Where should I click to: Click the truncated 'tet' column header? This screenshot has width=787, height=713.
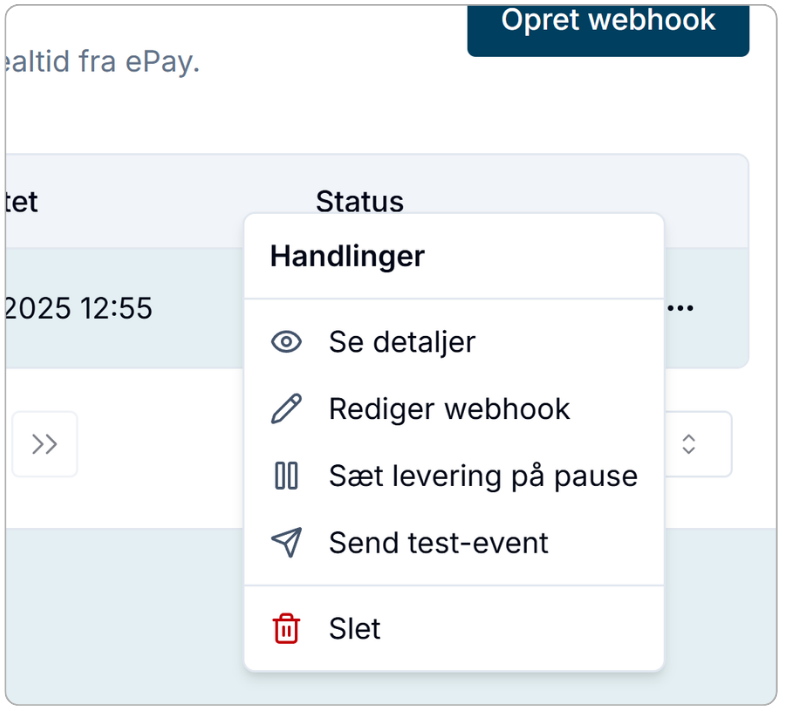[21, 201]
